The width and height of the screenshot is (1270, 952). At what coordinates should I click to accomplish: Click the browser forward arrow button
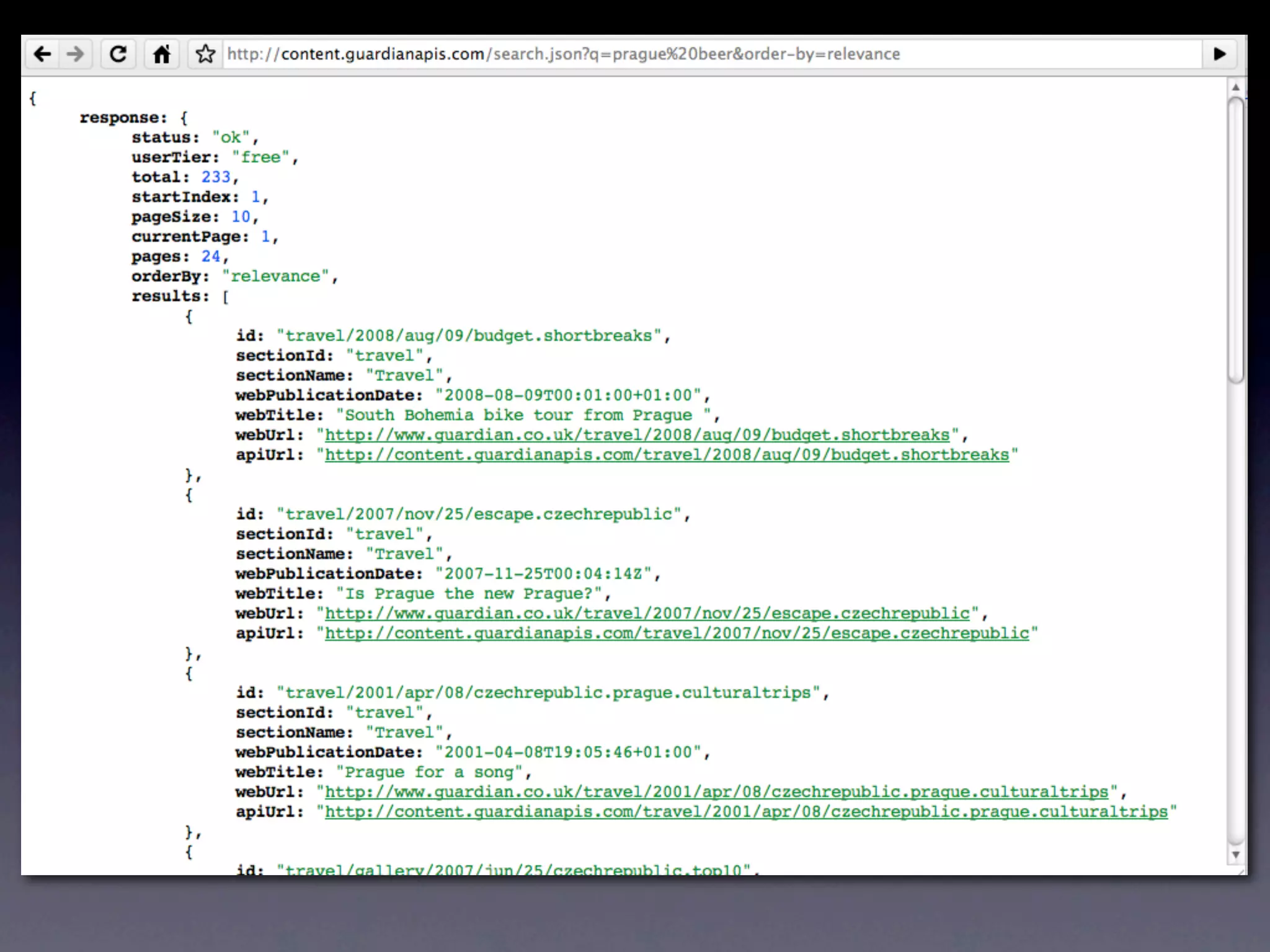[x=76, y=55]
